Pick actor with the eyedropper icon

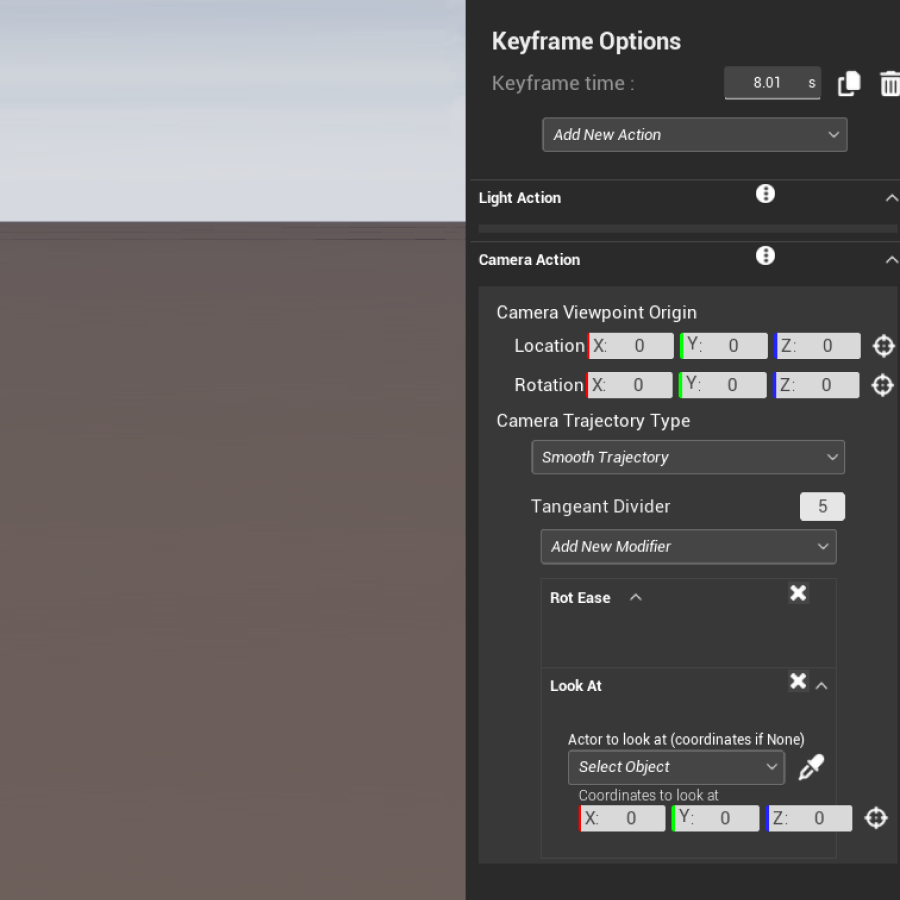[x=811, y=767]
